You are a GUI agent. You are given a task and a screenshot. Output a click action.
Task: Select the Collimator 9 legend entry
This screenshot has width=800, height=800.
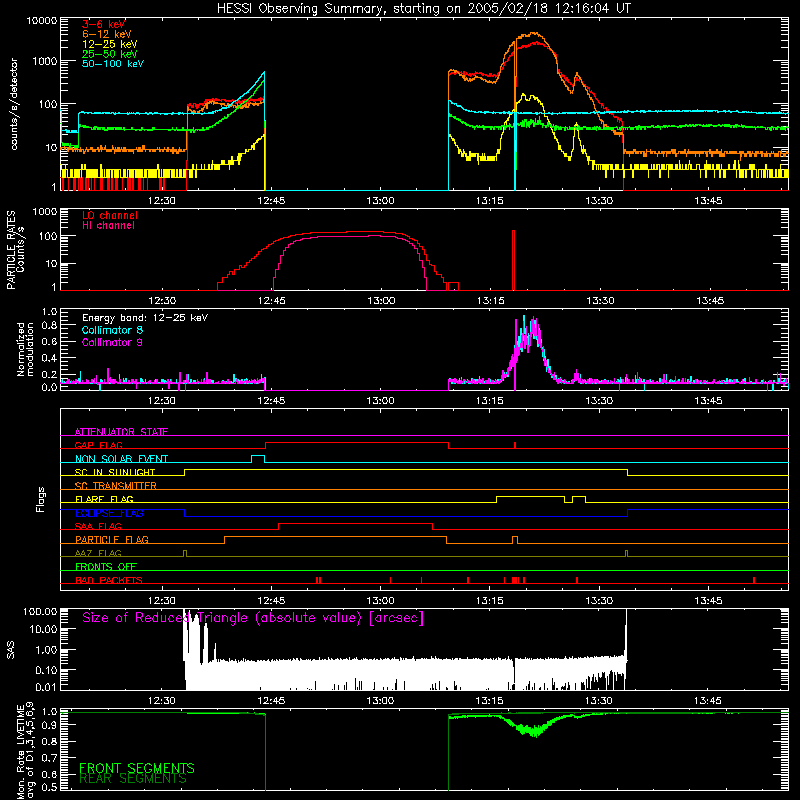click(112, 342)
